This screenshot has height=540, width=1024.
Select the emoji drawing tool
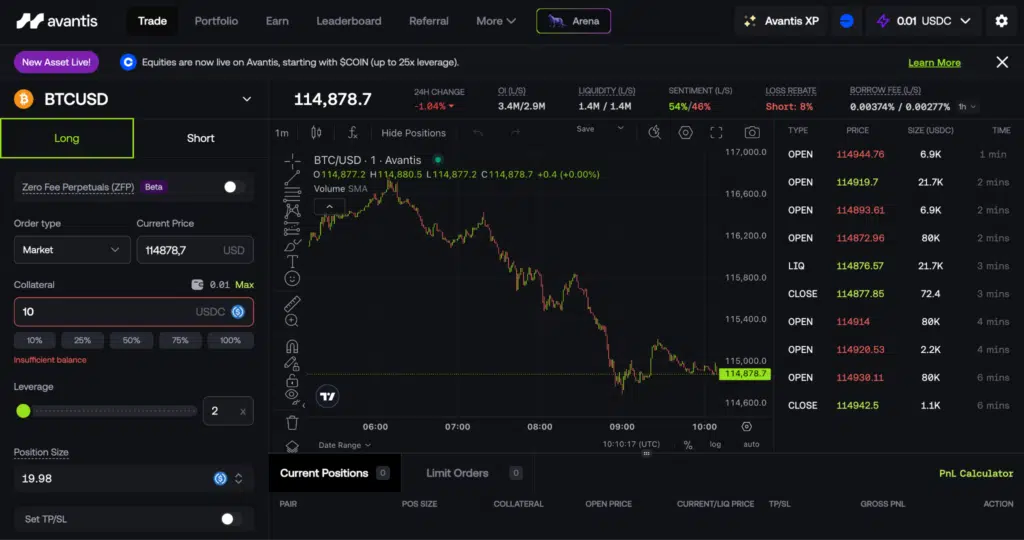(x=292, y=277)
